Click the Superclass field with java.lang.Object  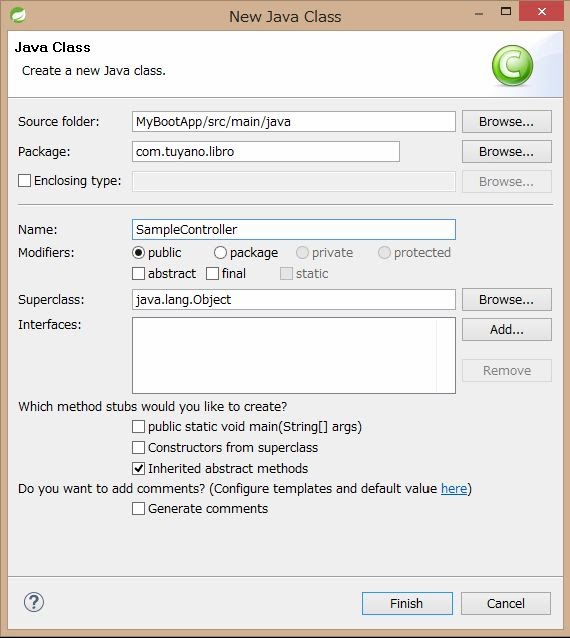(294, 299)
